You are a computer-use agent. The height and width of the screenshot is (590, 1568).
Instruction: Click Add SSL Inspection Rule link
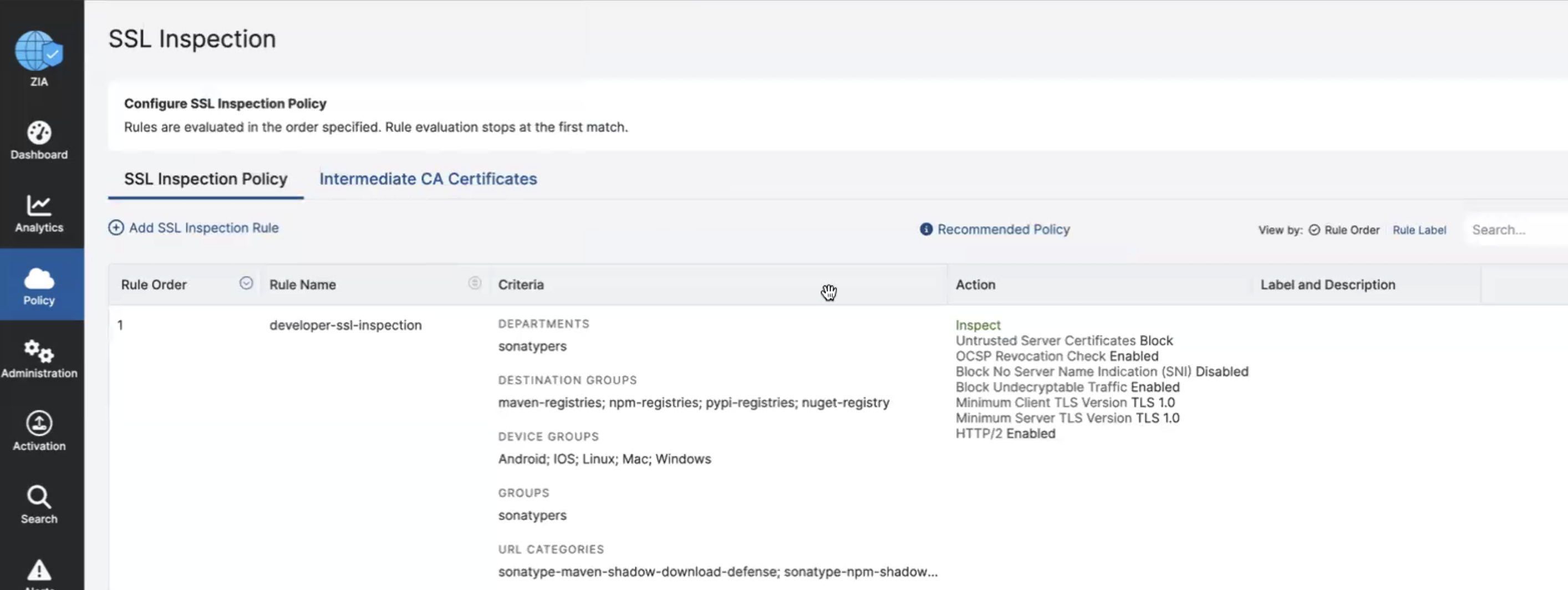[x=204, y=228]
